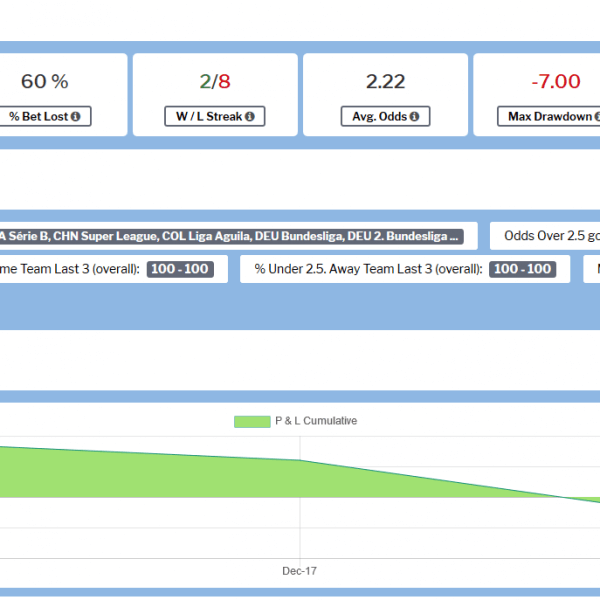The image size is (600, 600).
Task: Click the 2/8 streak value
Action: coord(215,82)
